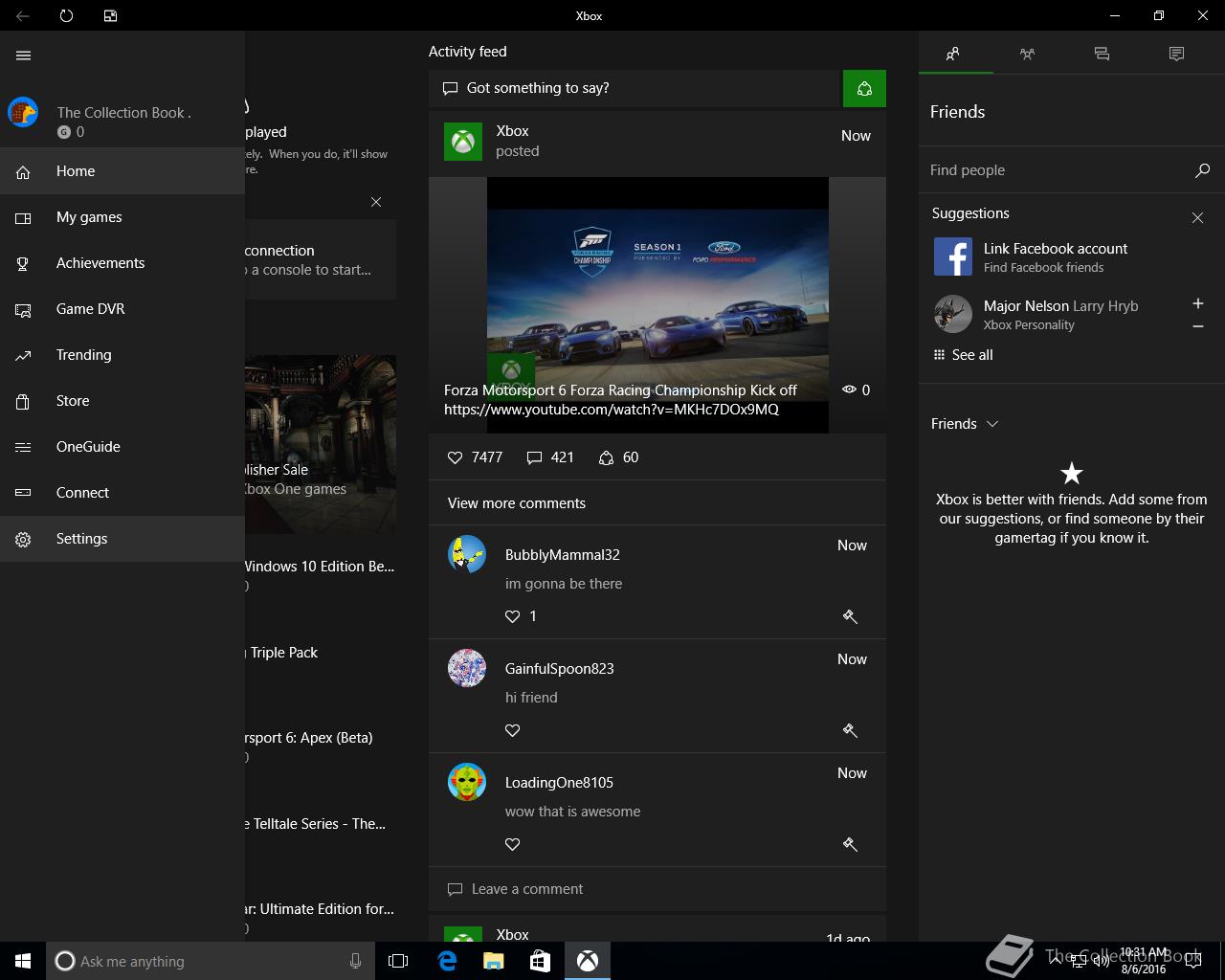
Task: Remove Major Nelson suggestion with minus
Action: 1197,326
